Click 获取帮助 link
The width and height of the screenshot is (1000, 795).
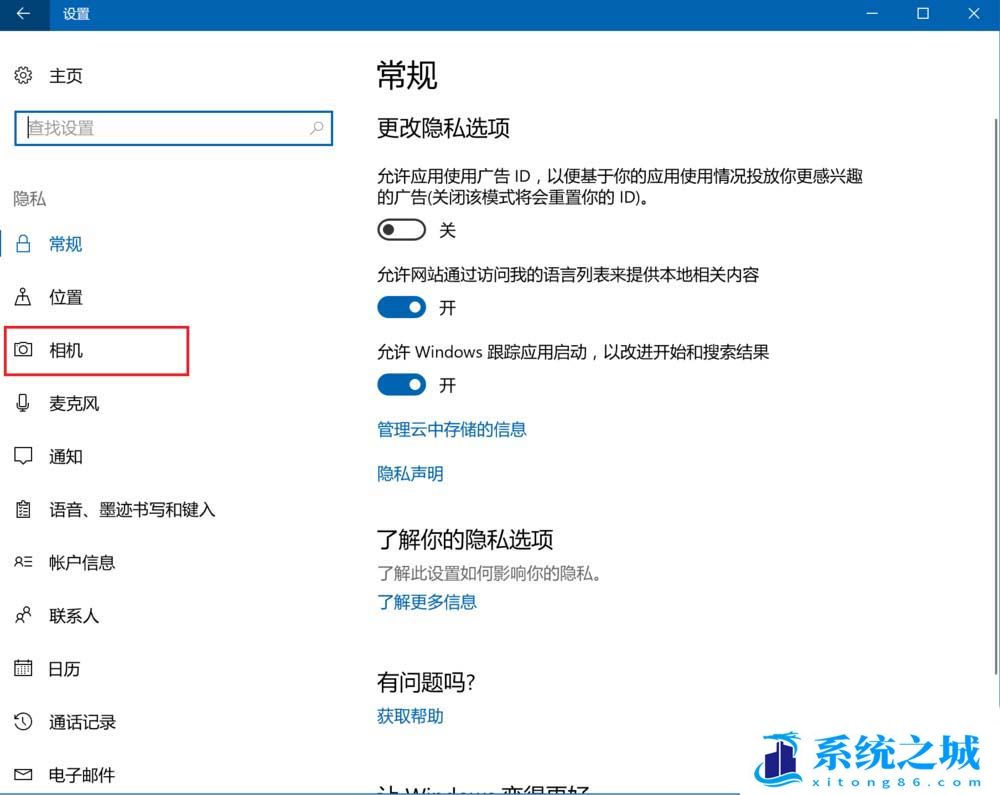[x=410, y=716]
